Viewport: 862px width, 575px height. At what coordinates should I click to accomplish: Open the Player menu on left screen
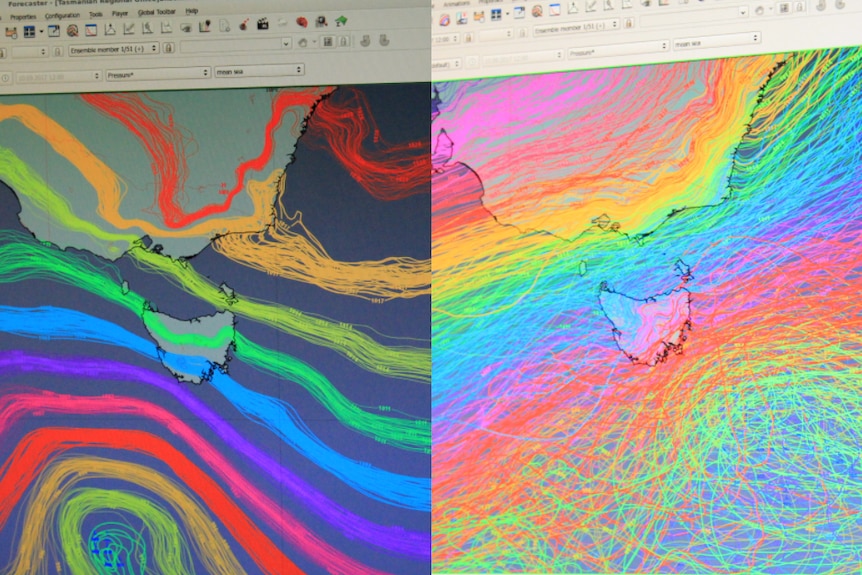pyautogui.click(x=120, y=14)
